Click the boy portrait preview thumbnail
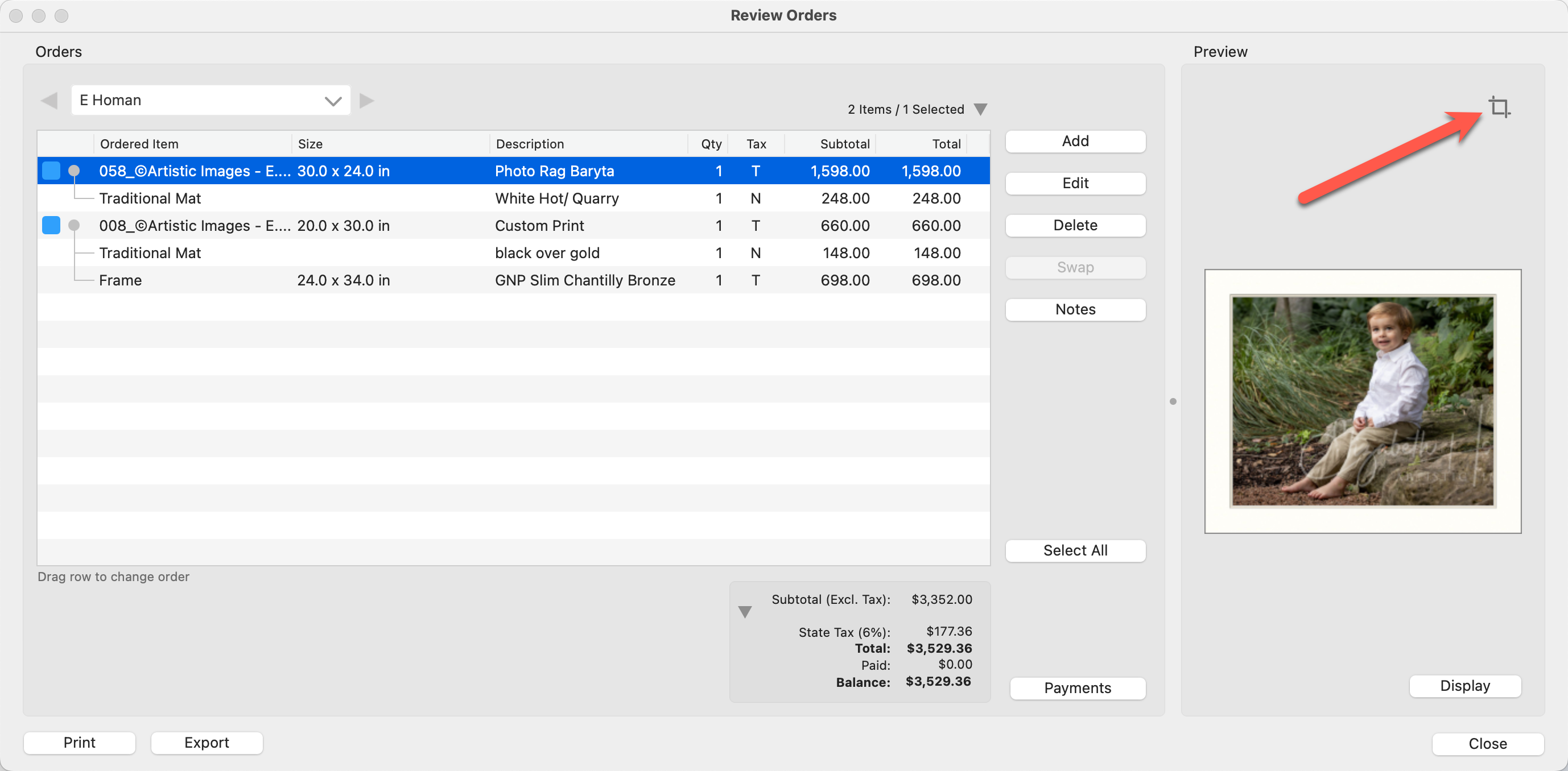This screenshot has height=771, width=1568. coord(1362,401)
